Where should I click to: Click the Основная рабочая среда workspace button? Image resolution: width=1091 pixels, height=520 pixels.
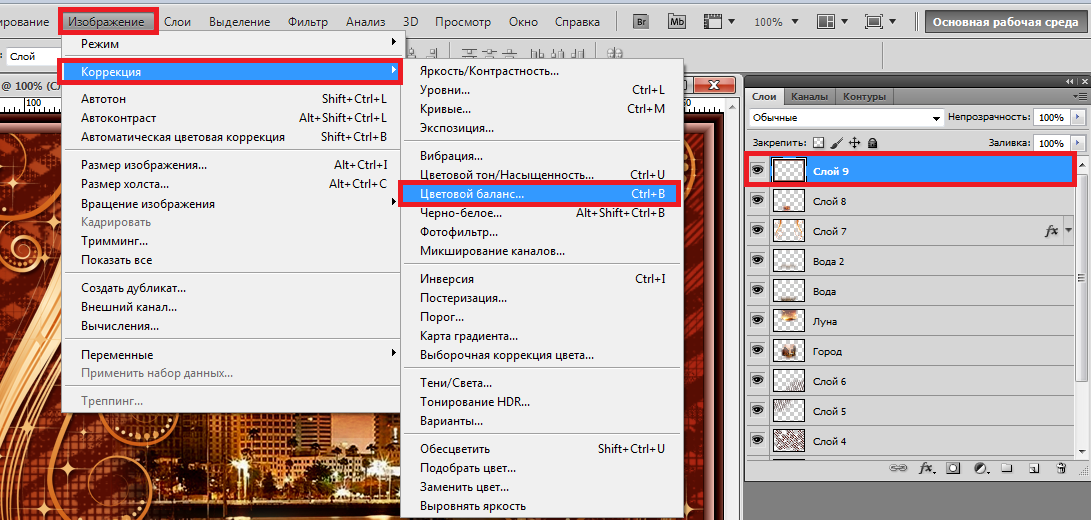pyautogui.click(x=1005, y=22)
